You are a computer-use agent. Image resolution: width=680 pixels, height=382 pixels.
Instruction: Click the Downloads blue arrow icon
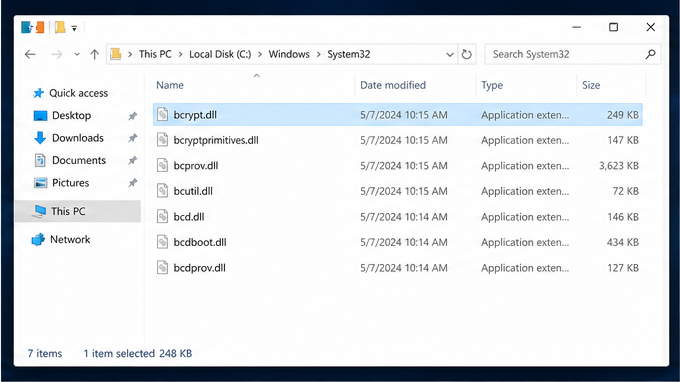tap(40, 138)
